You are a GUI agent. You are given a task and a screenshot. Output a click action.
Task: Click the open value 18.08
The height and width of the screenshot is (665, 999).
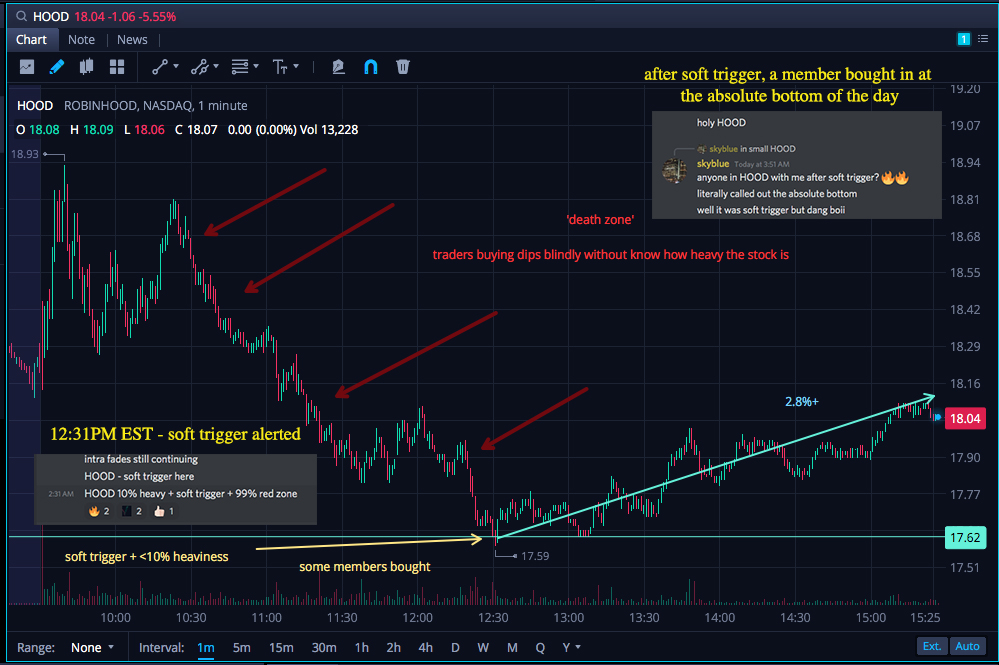pos(44,129)
